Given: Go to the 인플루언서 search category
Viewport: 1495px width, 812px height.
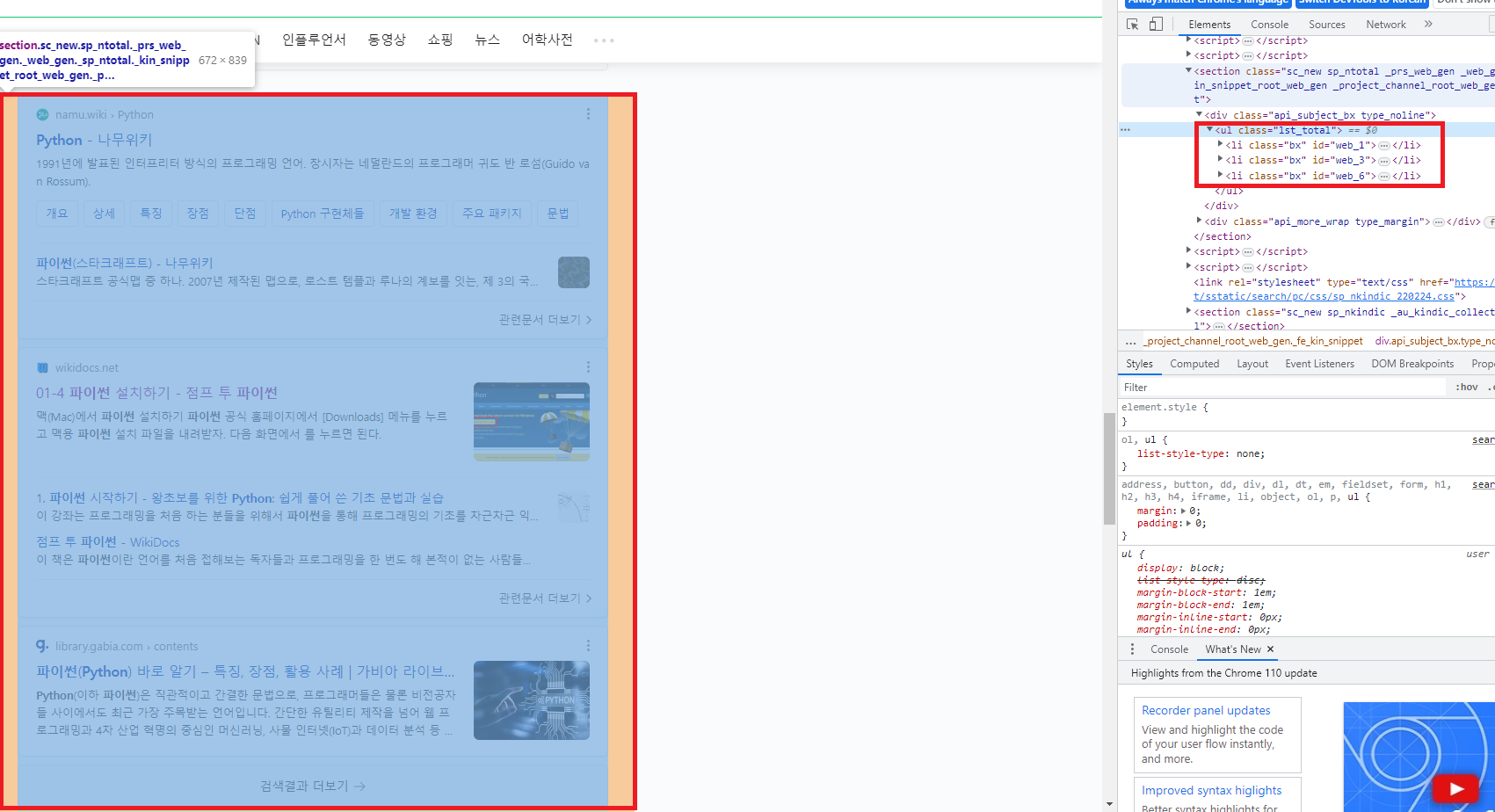Looking at the screenshot, I should [x=314, y=40].
